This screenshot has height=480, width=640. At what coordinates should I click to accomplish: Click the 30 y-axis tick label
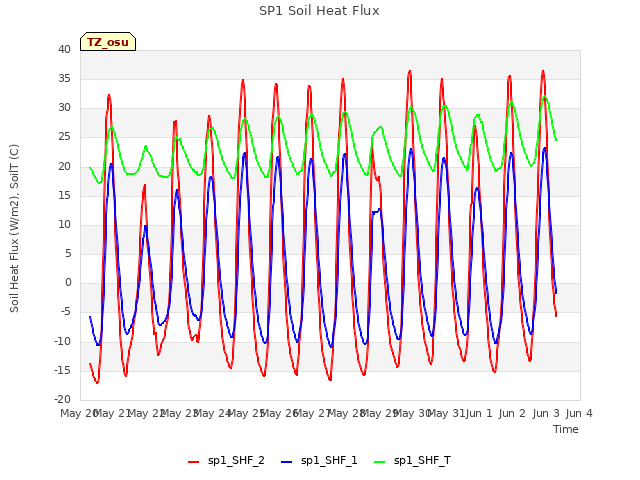tap(64, 108)
